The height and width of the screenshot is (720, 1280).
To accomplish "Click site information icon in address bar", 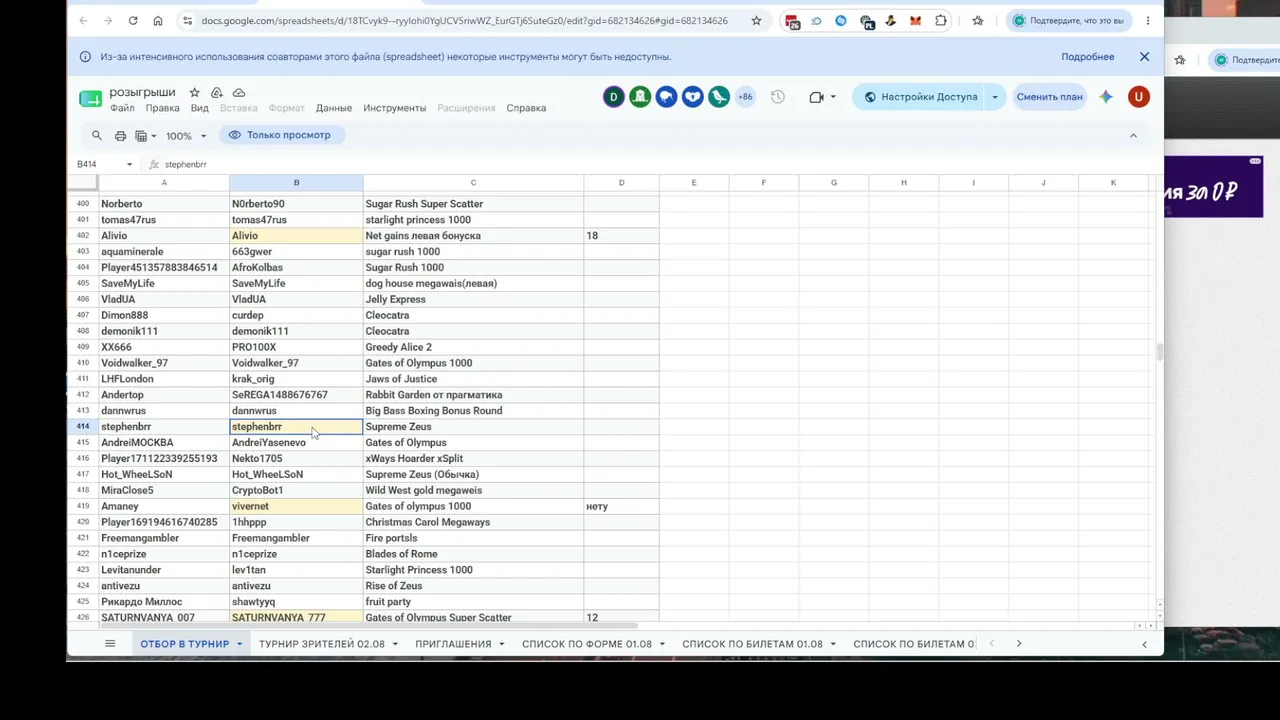I will tap(187, 20).
